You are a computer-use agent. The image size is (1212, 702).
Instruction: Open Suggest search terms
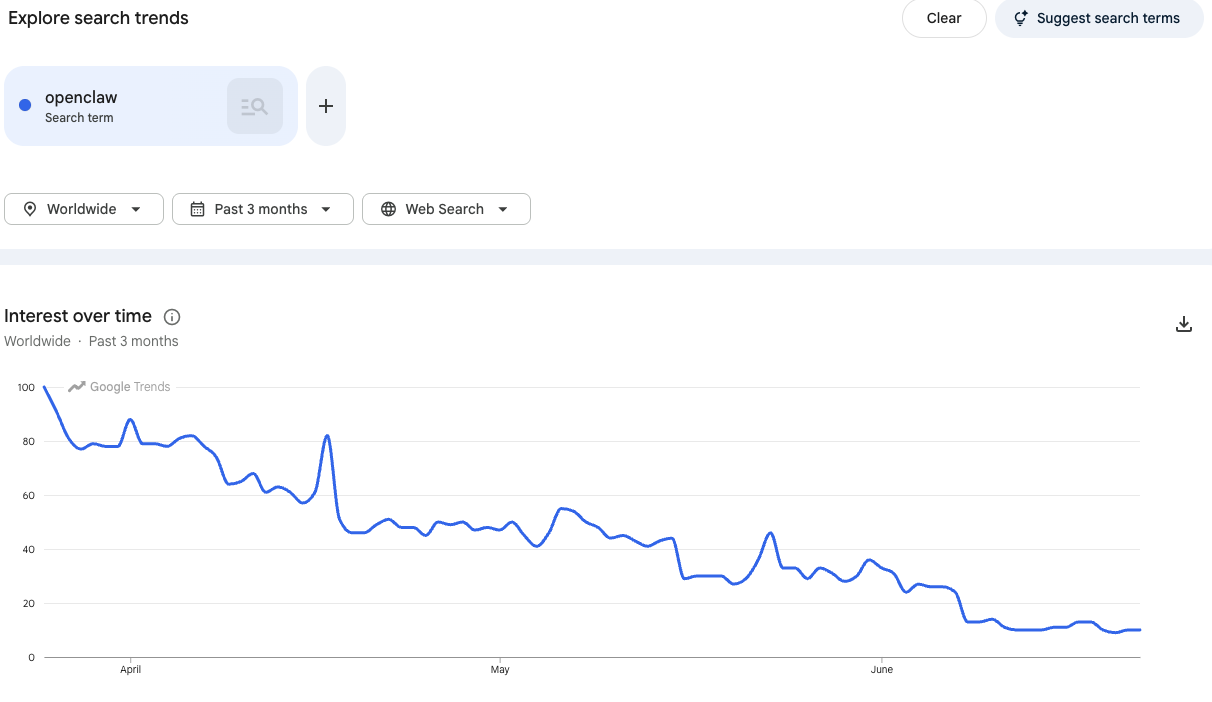[1099, 18]
